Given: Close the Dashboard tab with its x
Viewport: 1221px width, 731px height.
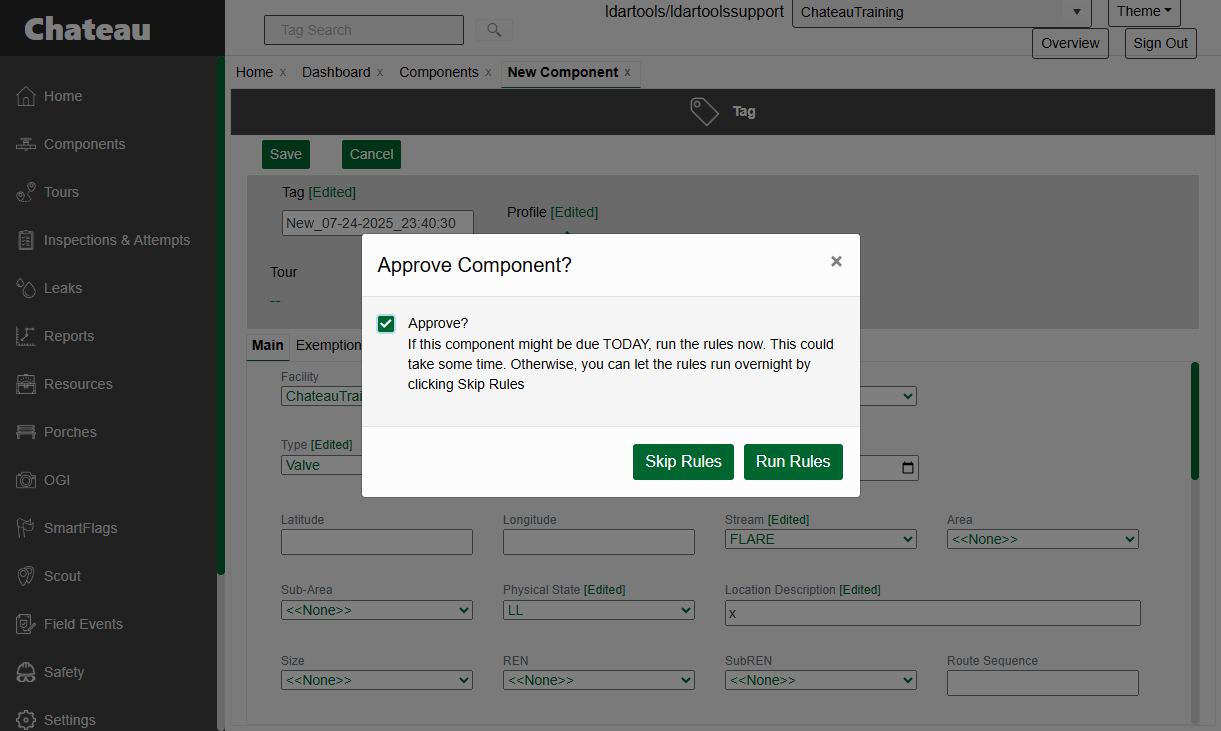Looking at the screenshot, I should click(380, 72).
